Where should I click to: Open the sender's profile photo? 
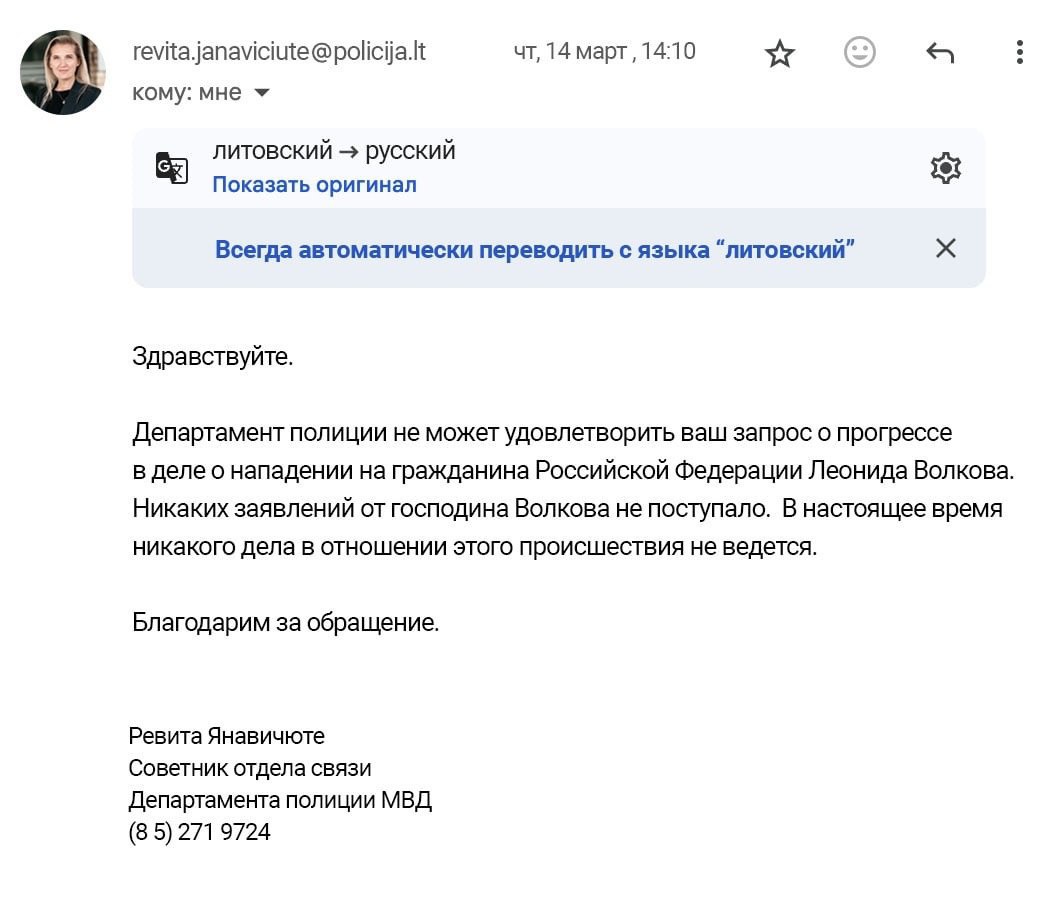(63, 72)
